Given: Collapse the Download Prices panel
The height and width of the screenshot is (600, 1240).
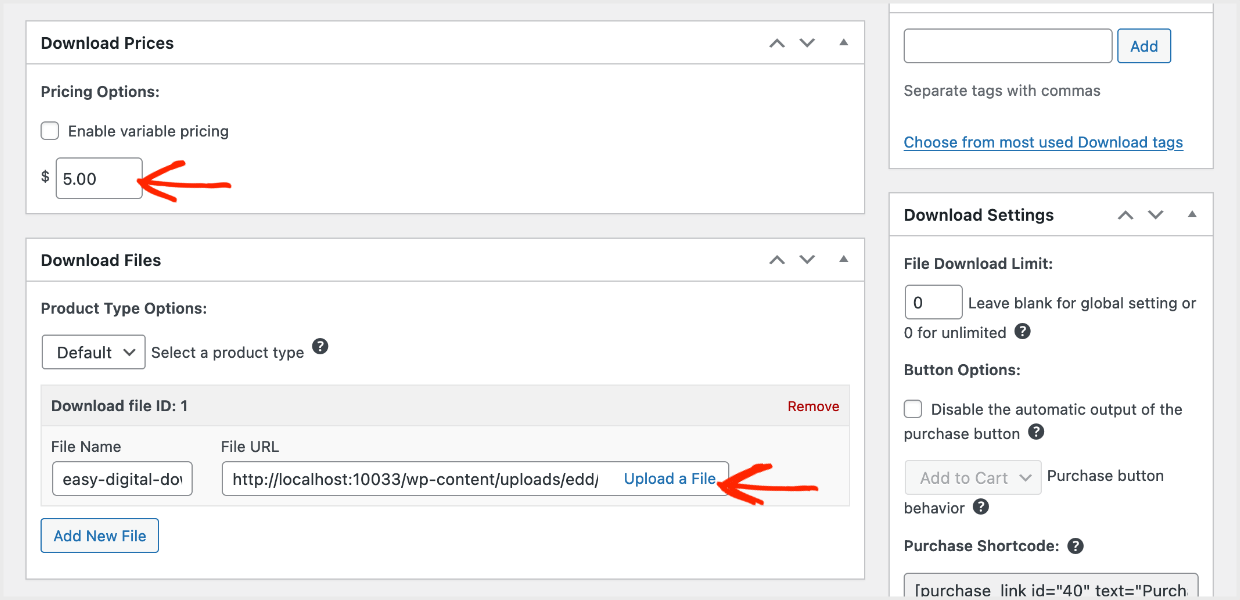Looking at the screenshot, I should pyautogui.click(x=843, y=43).
